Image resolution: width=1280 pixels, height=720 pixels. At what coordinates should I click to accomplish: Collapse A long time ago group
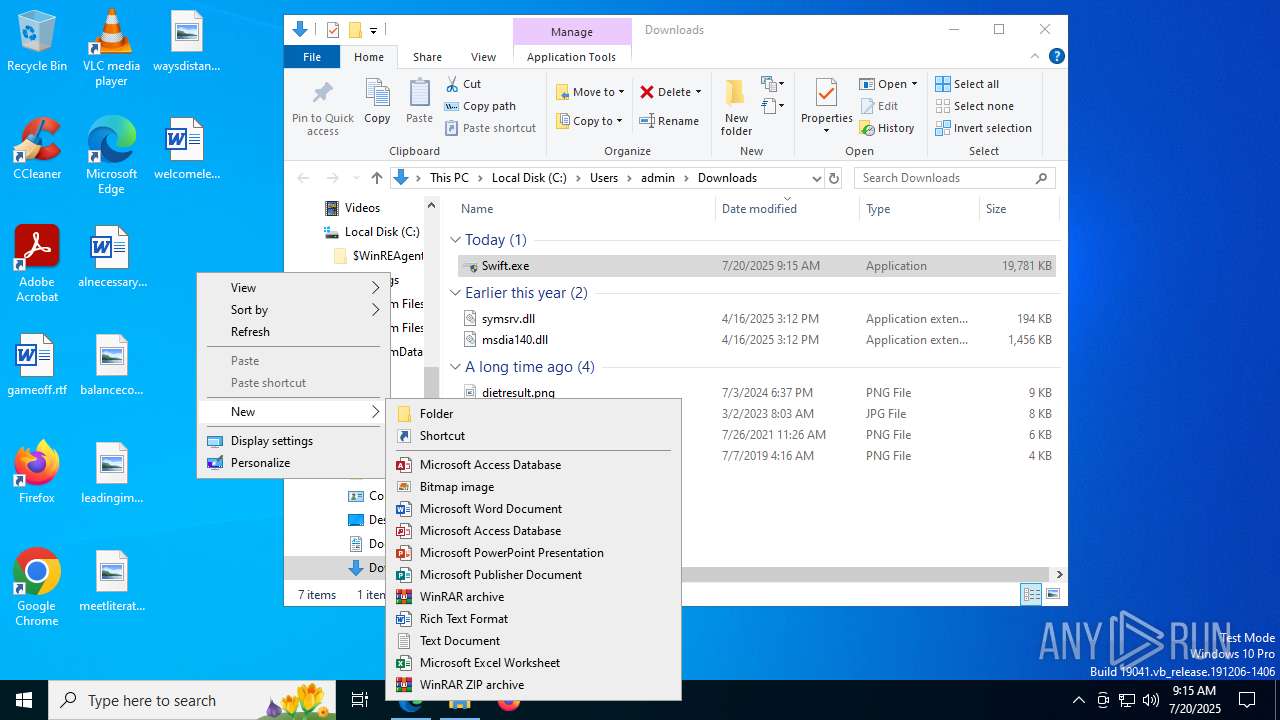click(x=455, y=367)
